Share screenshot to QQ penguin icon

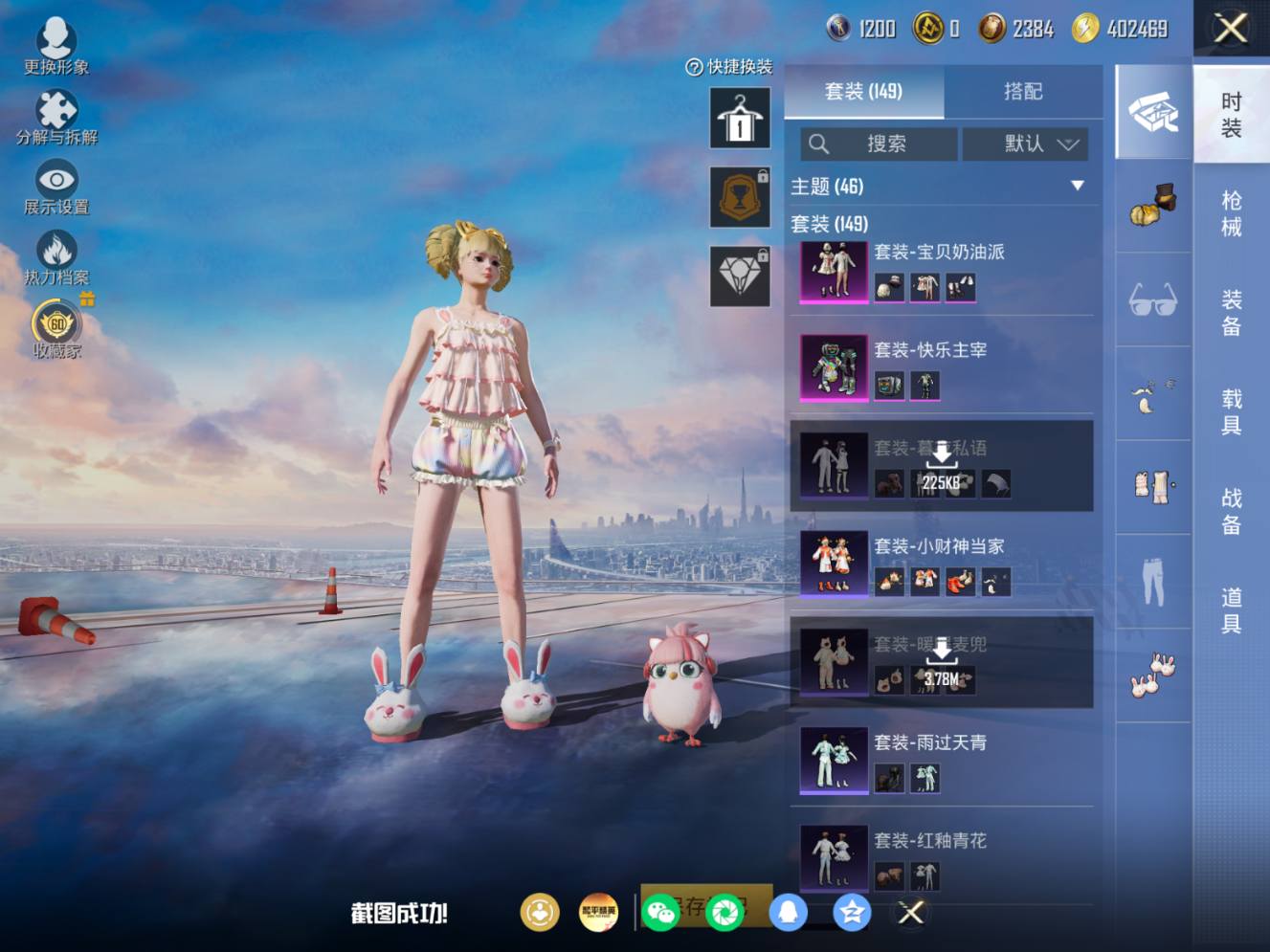tap(788, 913)
